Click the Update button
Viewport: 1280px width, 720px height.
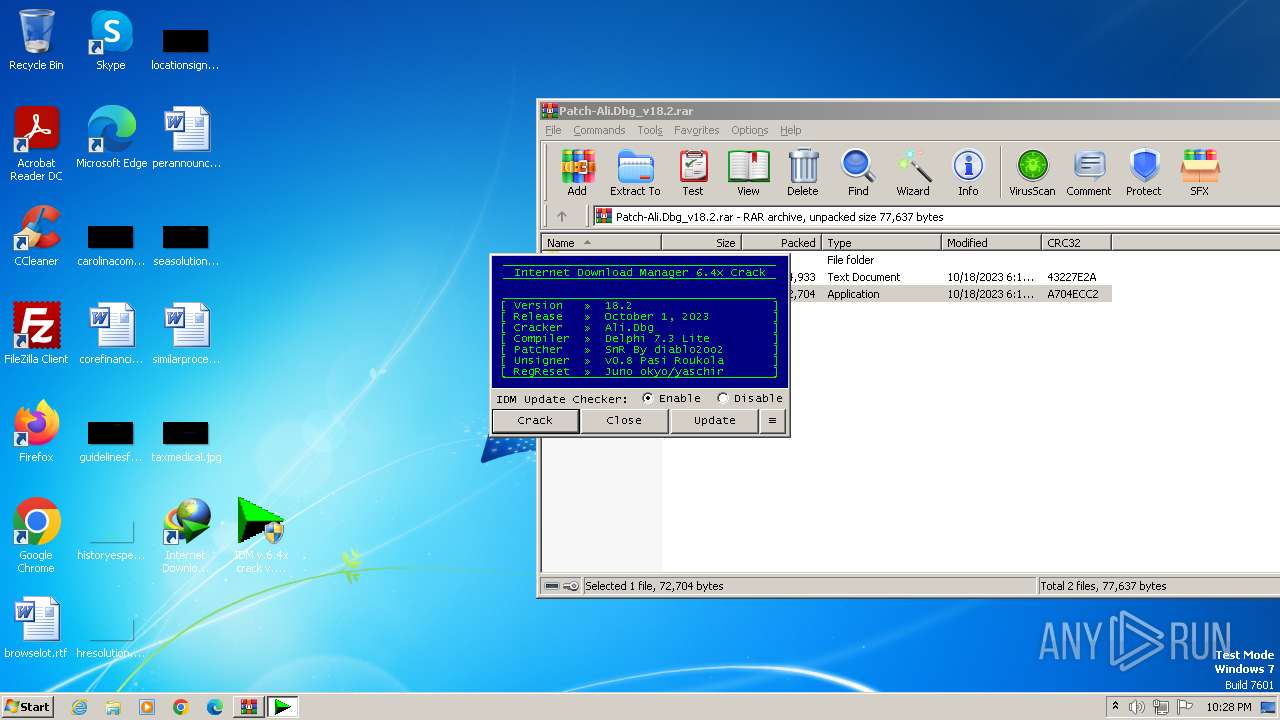point(714,421)
